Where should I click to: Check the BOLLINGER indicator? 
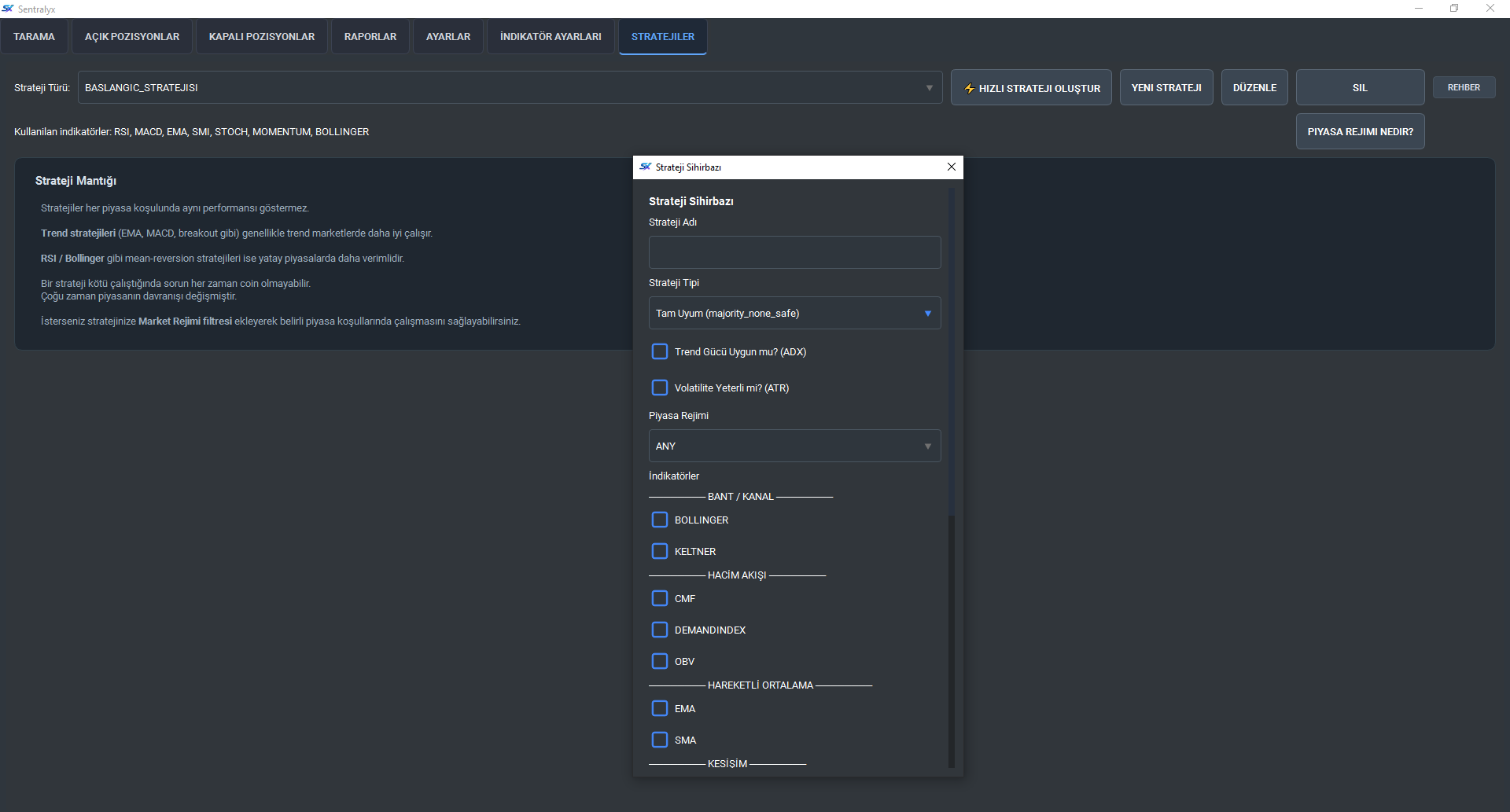click(660, 520)
